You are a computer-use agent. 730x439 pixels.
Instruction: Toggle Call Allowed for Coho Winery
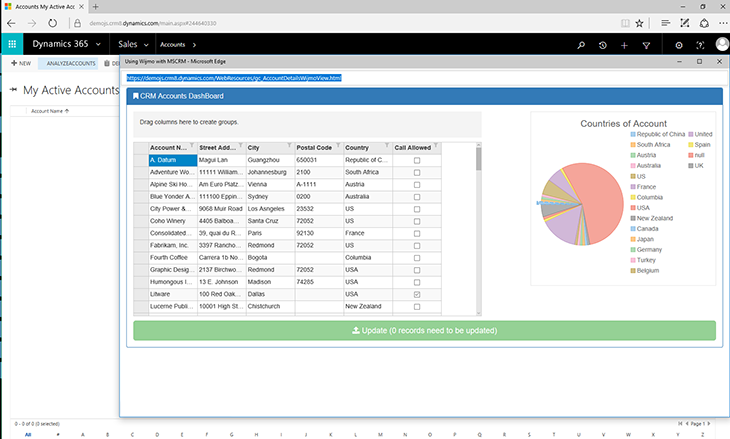pyautogui.click(x=417, y=221)
